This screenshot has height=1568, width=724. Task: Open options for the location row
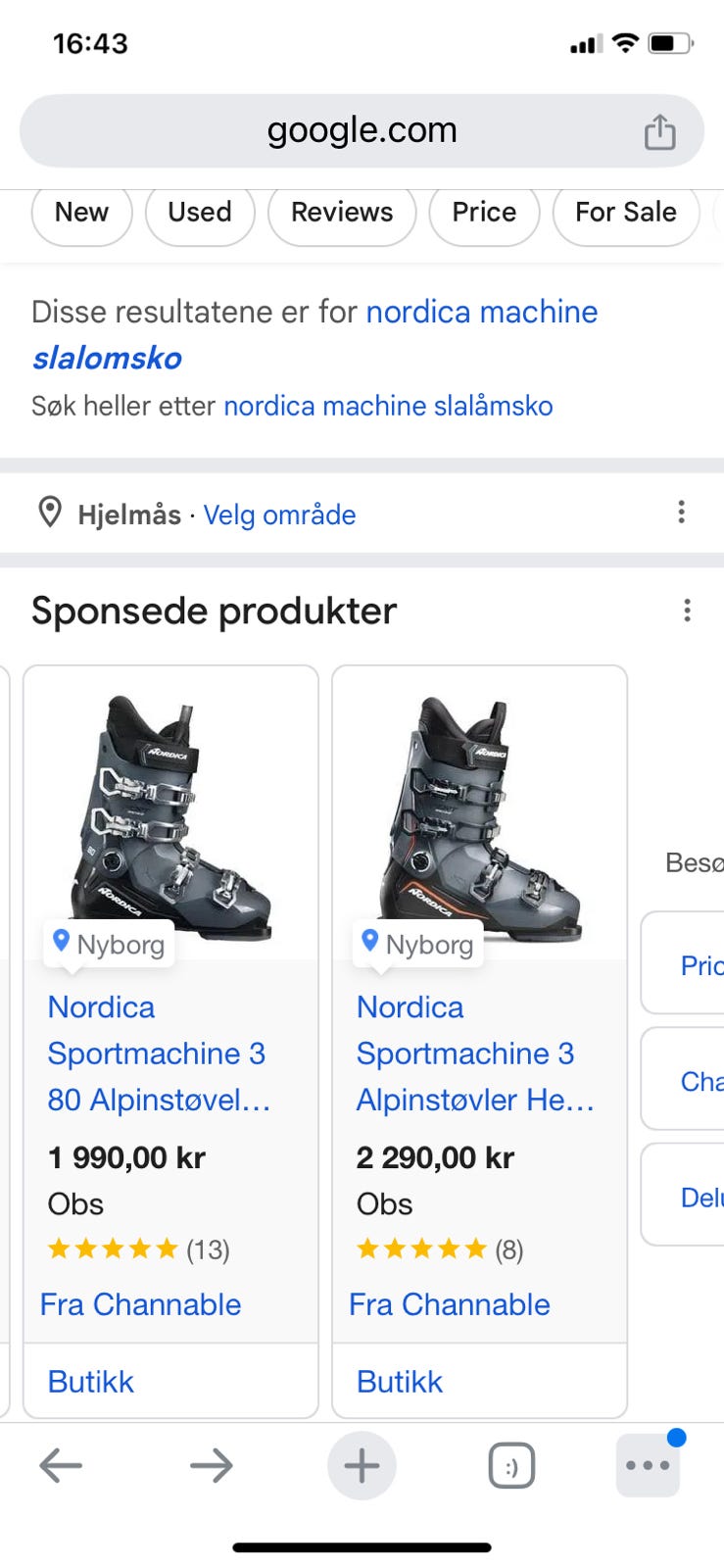[682, 512]
